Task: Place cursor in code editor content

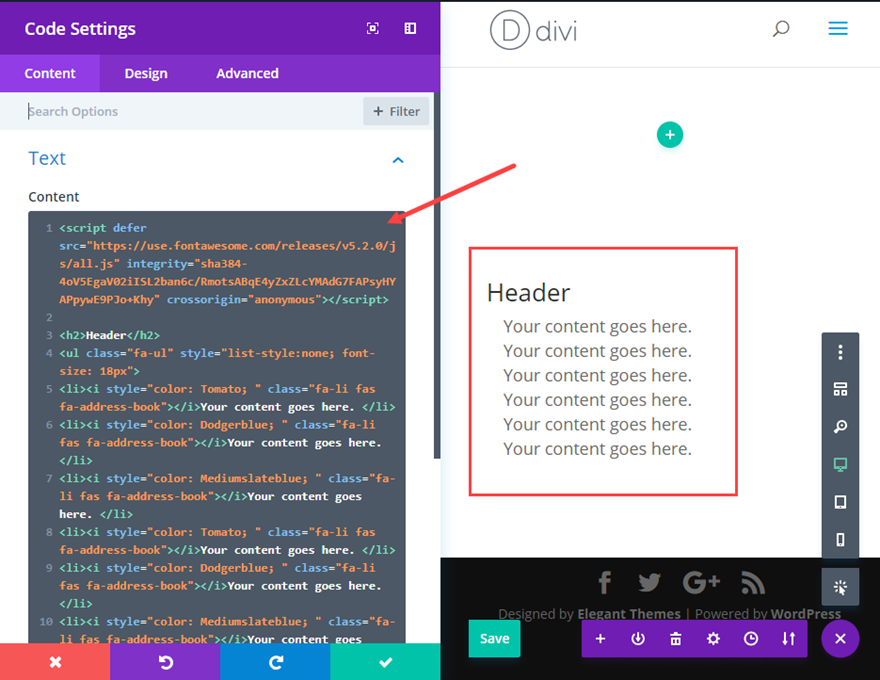Action: point(217,426)
